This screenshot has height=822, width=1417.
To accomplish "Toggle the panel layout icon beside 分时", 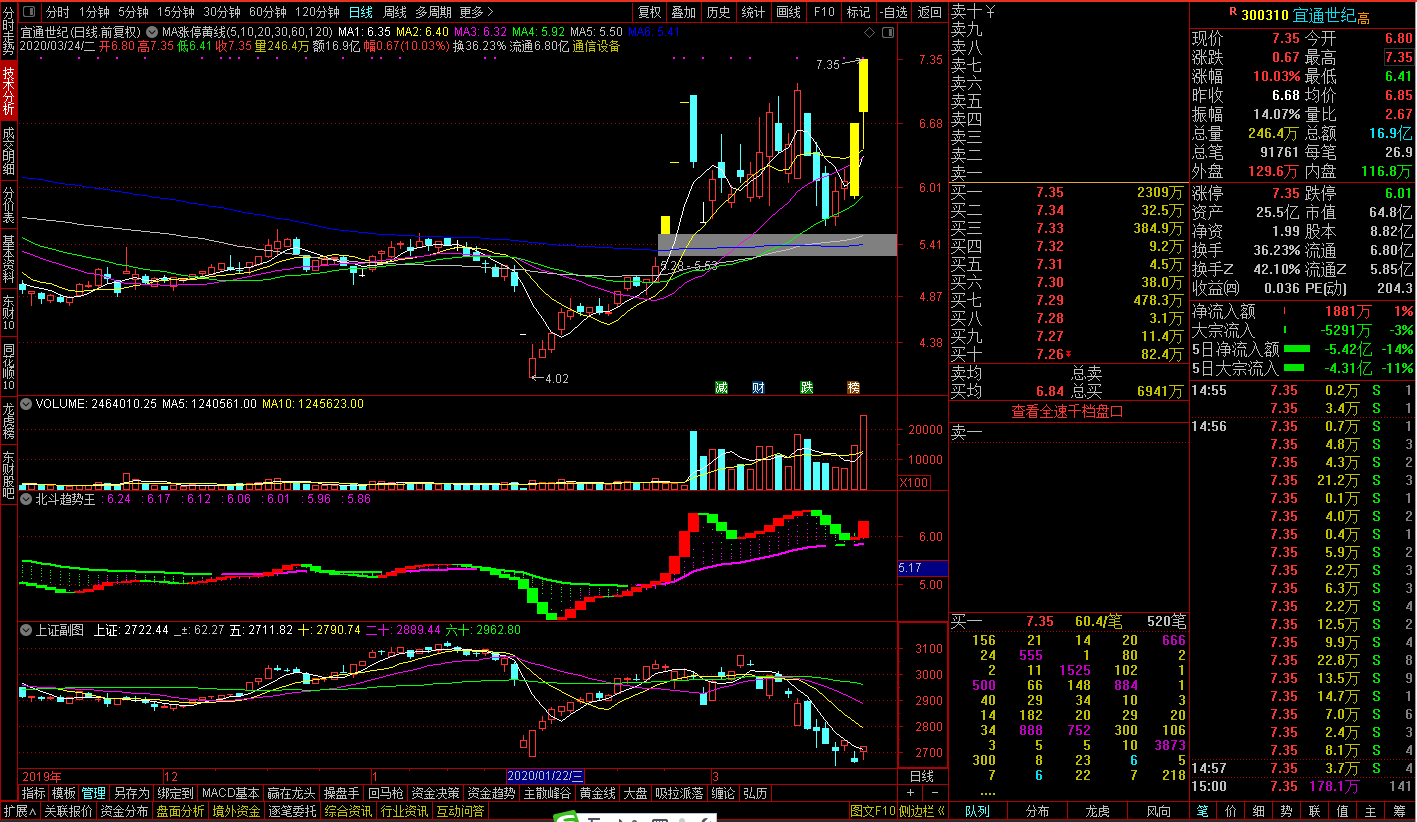I will click(27, 12).
